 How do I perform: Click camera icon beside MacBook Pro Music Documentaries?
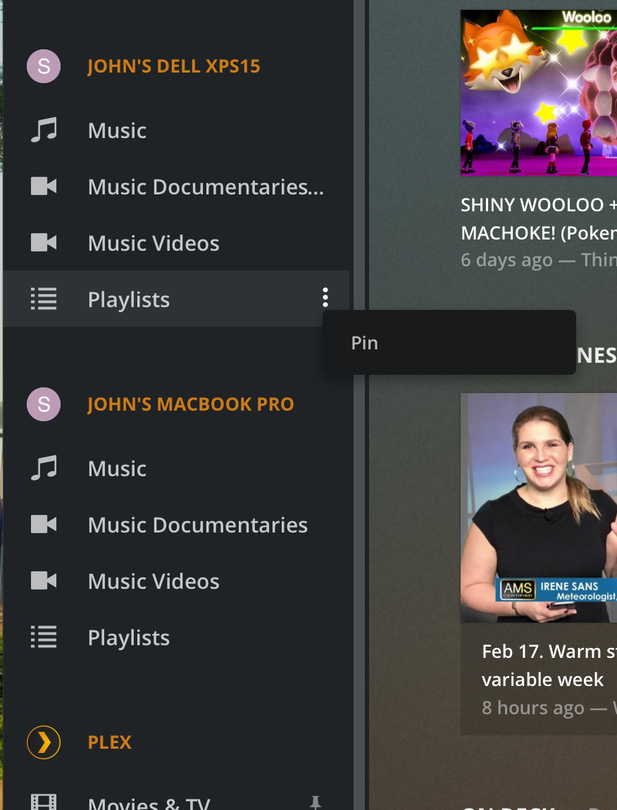[43, 524]
